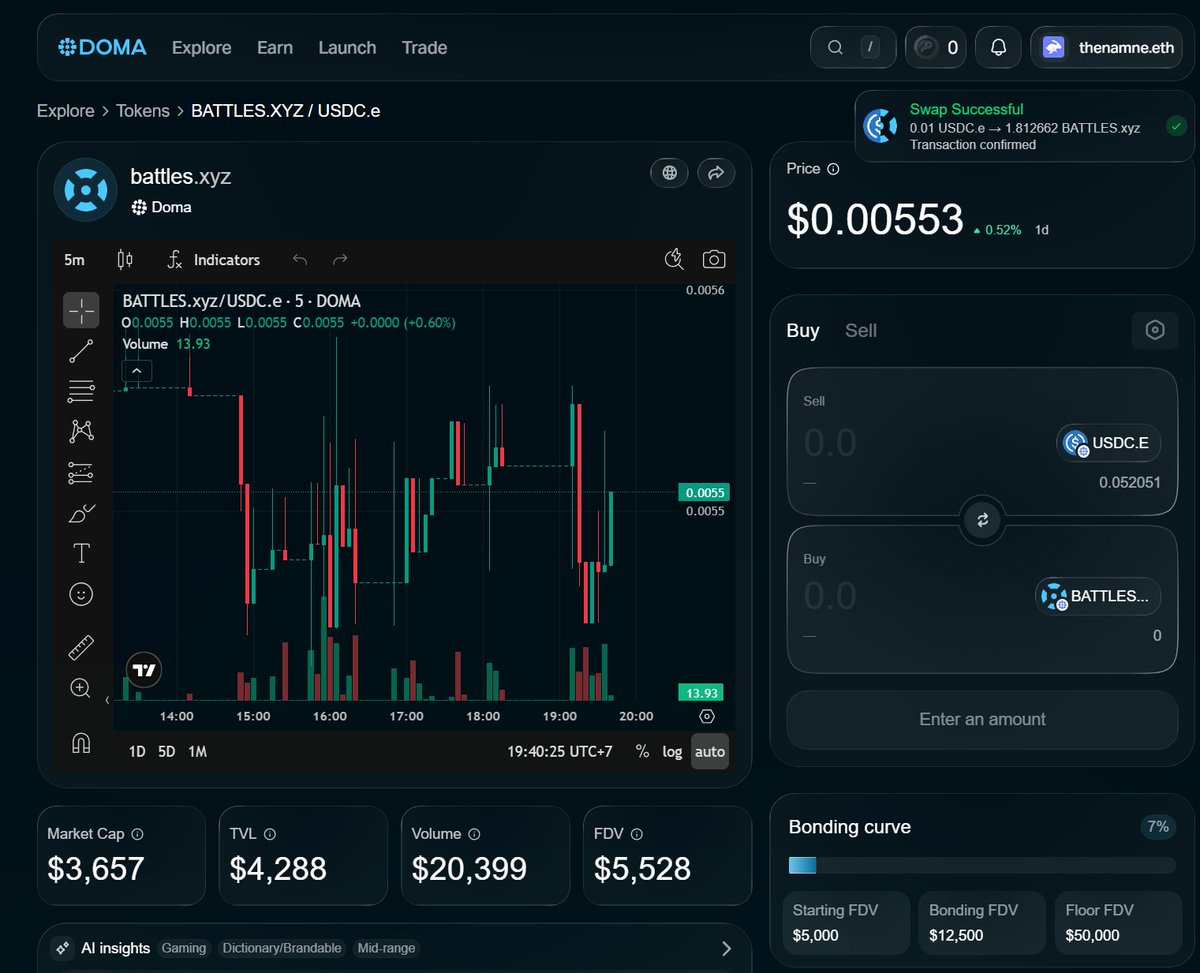Take a chart snapshot with camera icon
This screenshot has height=973, width=1200.
[x=714, y=260]
